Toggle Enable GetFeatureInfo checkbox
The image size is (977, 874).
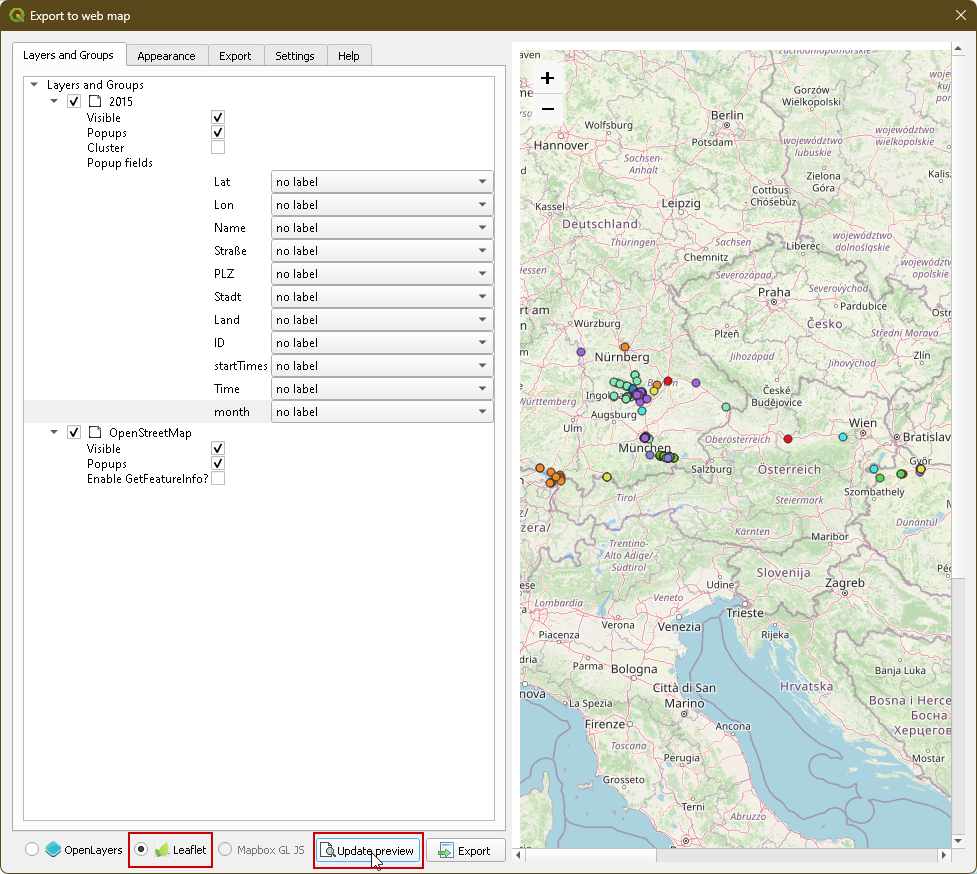(218, 479)
